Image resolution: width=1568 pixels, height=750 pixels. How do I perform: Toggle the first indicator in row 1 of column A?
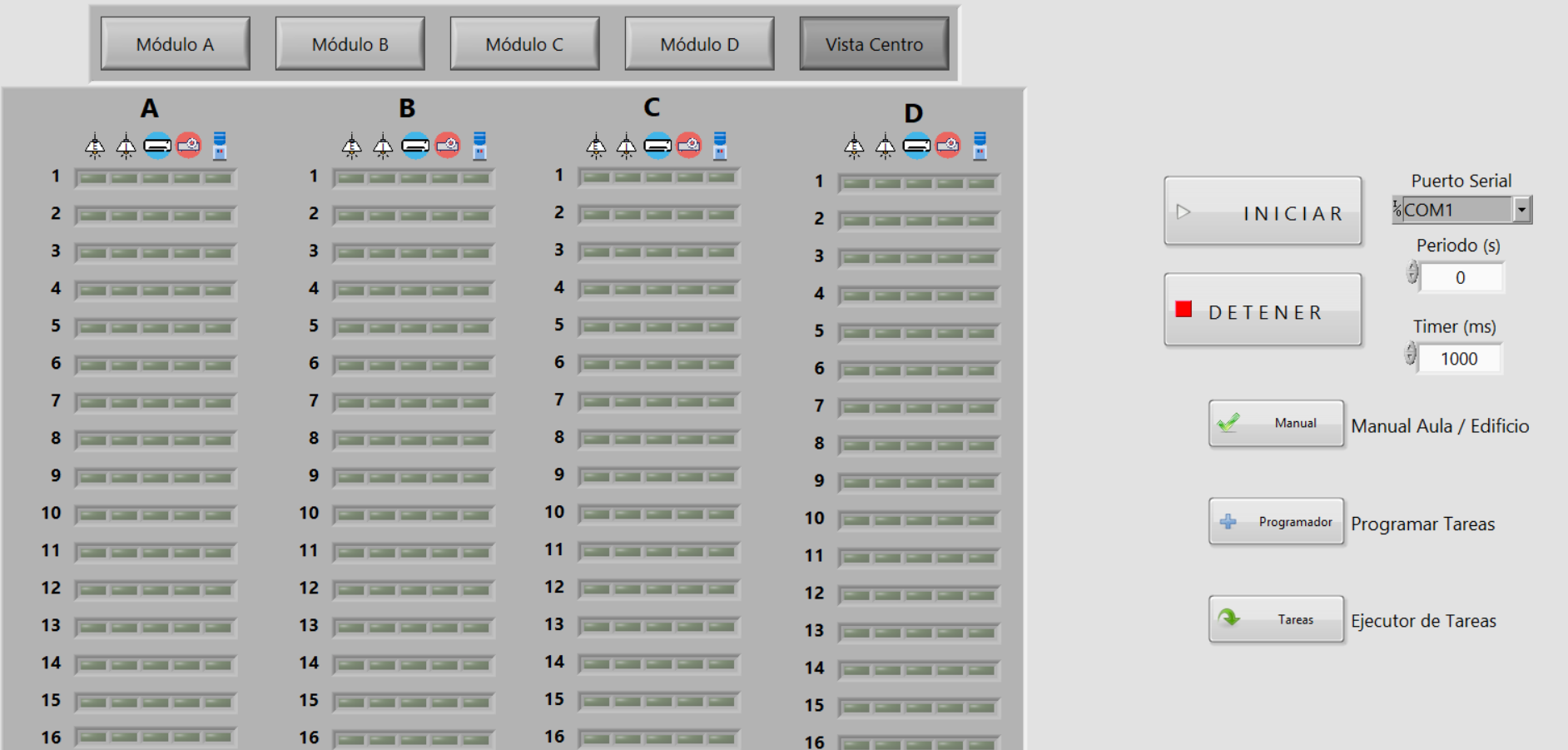click(x=93, y=178)
